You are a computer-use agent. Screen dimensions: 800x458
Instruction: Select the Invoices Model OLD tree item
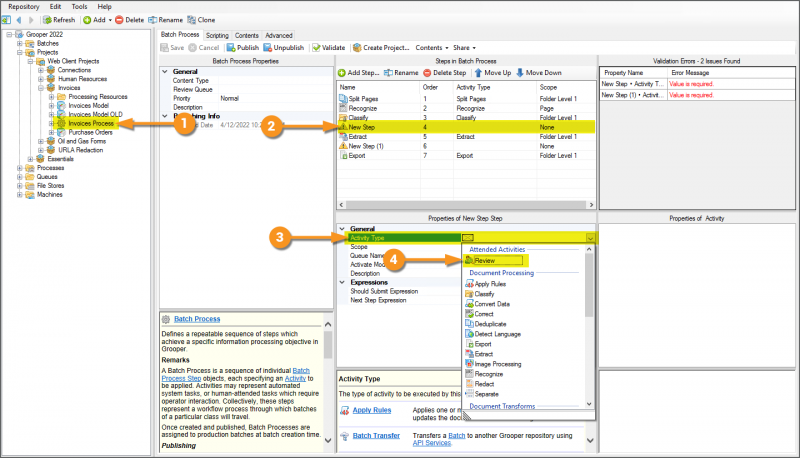coord(95,114)
